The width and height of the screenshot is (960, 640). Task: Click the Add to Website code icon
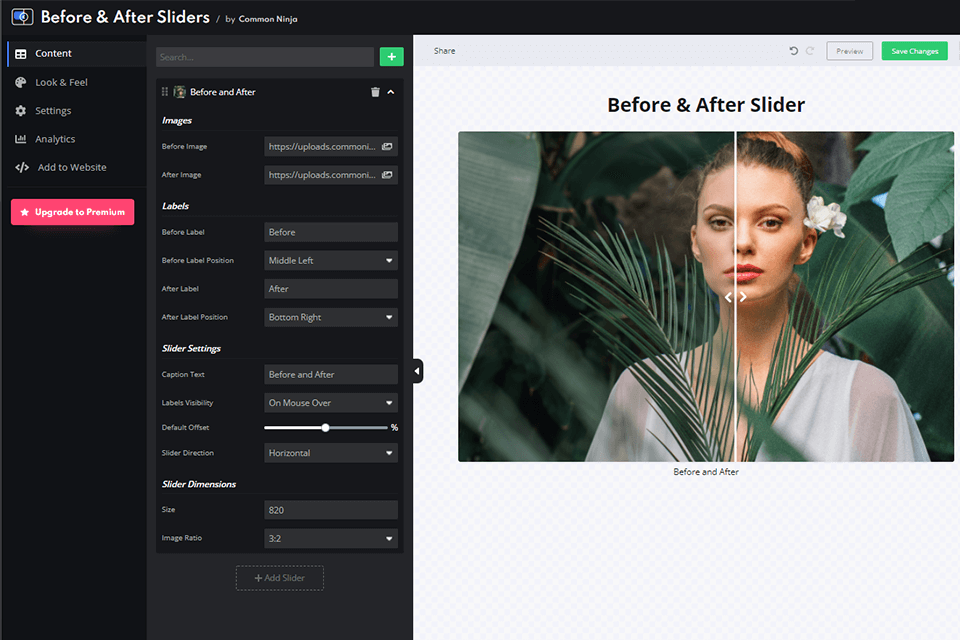pos(22,167)
